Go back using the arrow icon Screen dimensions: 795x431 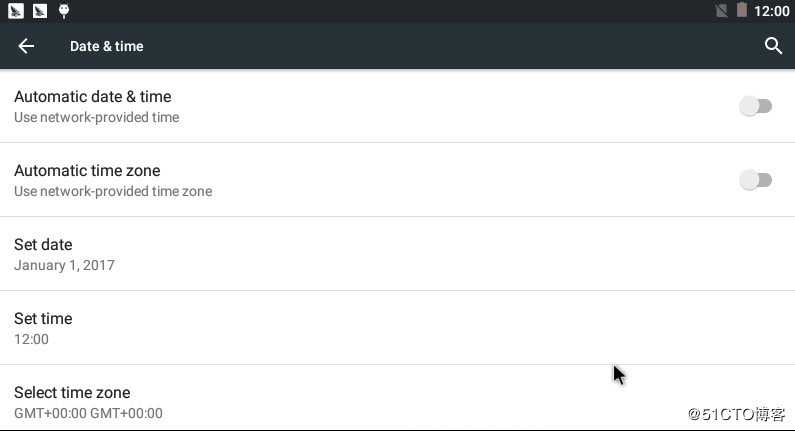[x=26, y=46]
